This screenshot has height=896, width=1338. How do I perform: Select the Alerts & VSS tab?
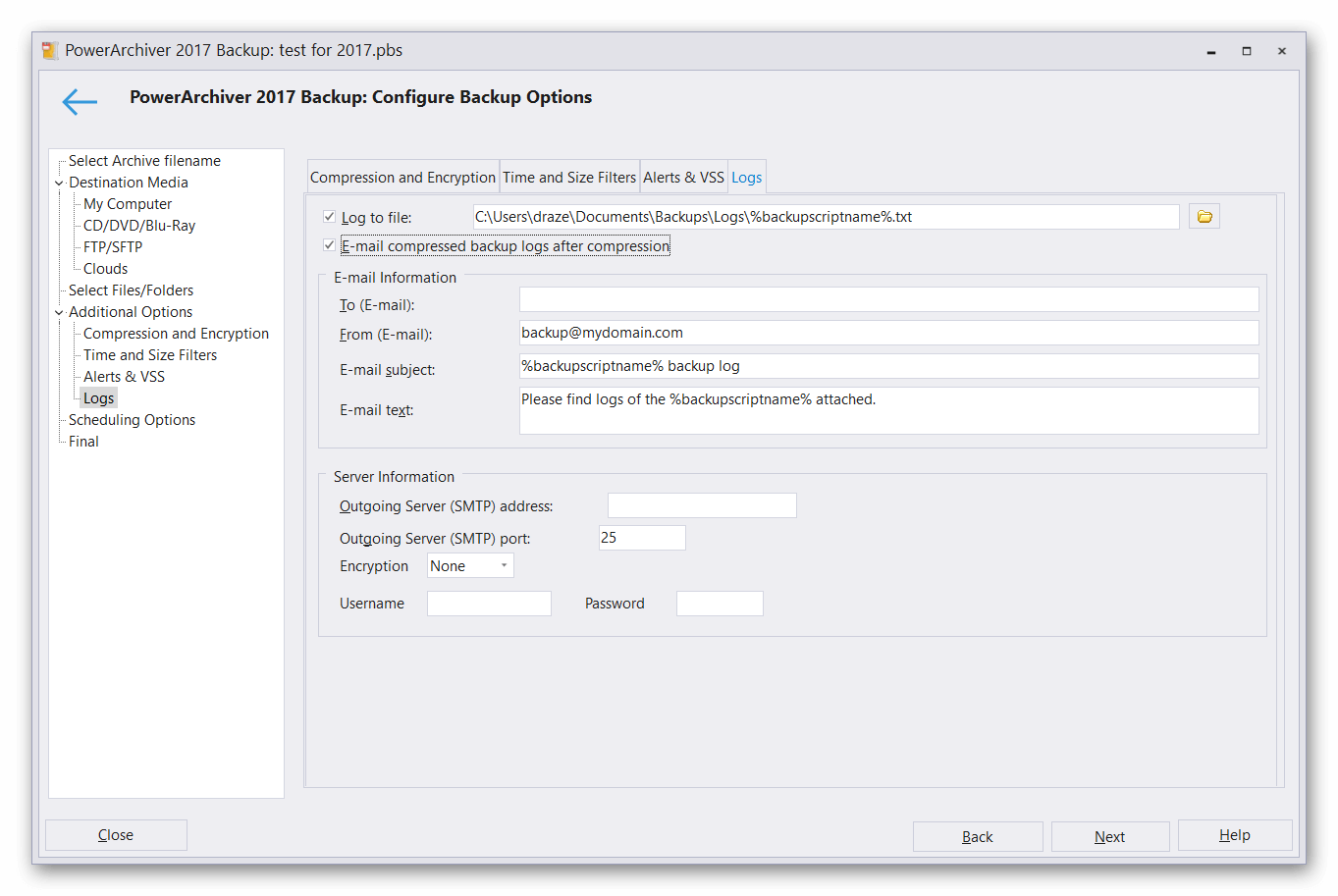(683, 178)
